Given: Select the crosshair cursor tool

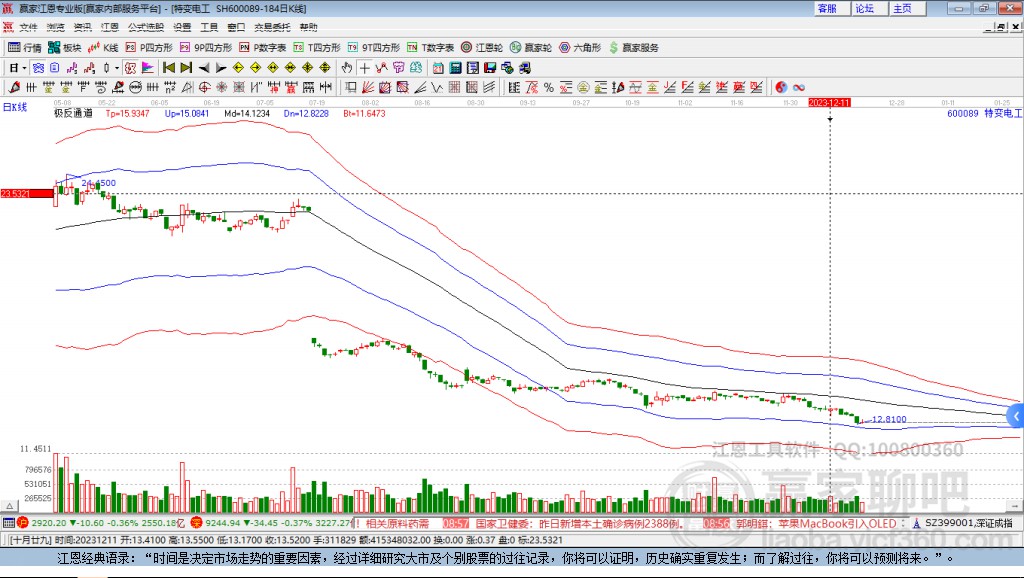Looking at the screenshot, I should [365, 68].
